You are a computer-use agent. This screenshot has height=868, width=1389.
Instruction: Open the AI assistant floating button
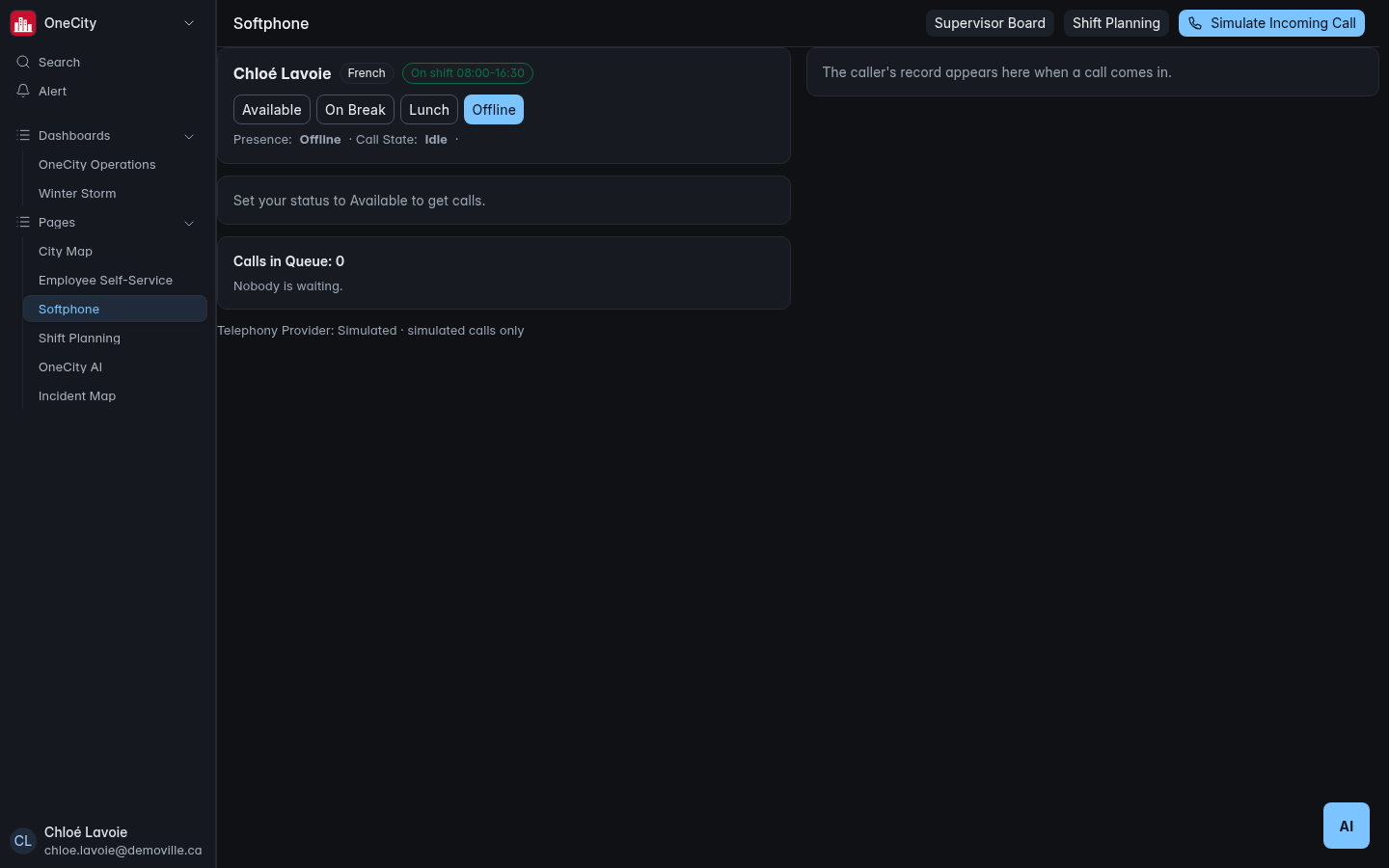(x=1347, y=826)
